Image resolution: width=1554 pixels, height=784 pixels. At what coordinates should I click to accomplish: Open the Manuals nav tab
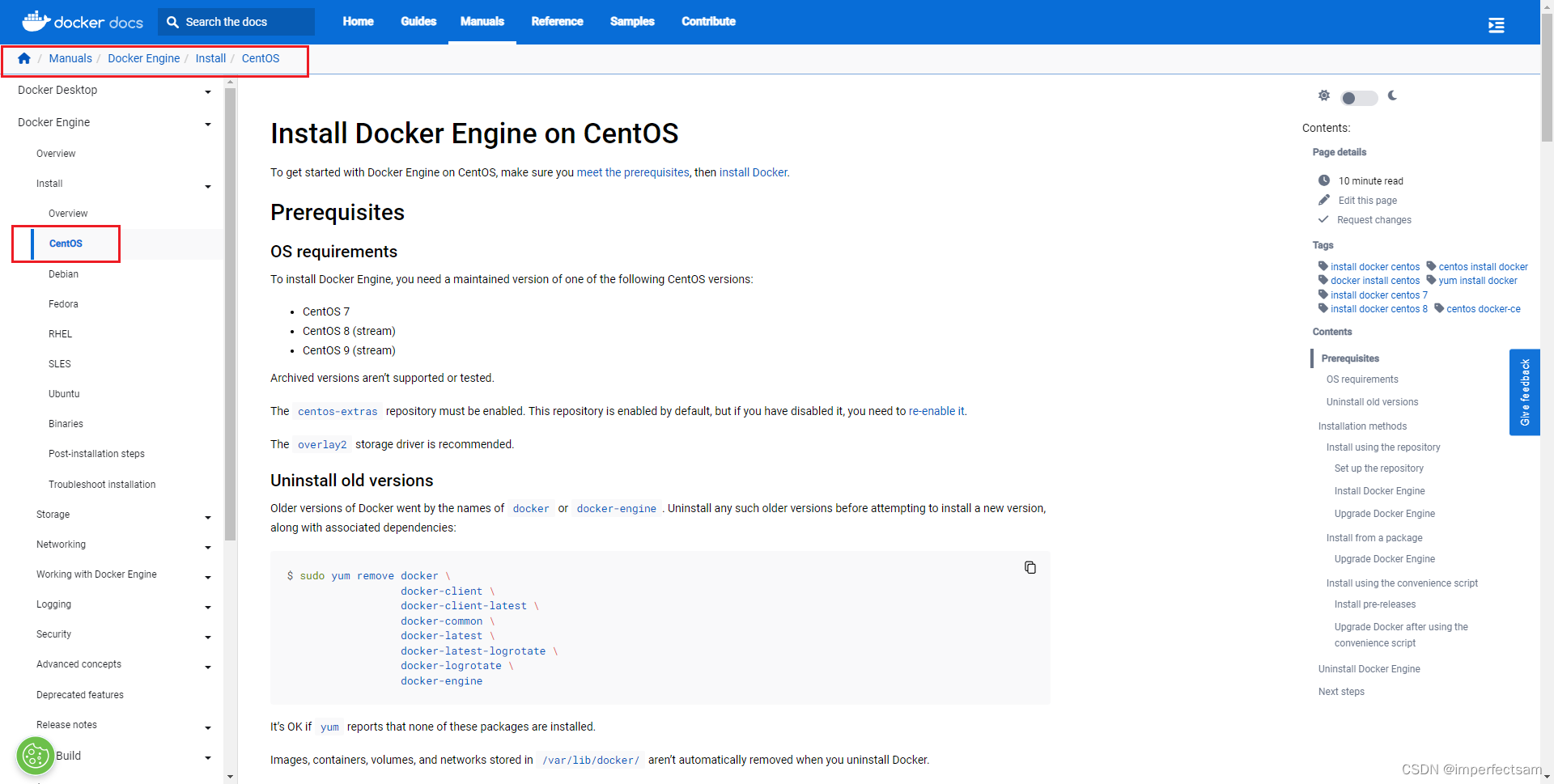(482, 21)
